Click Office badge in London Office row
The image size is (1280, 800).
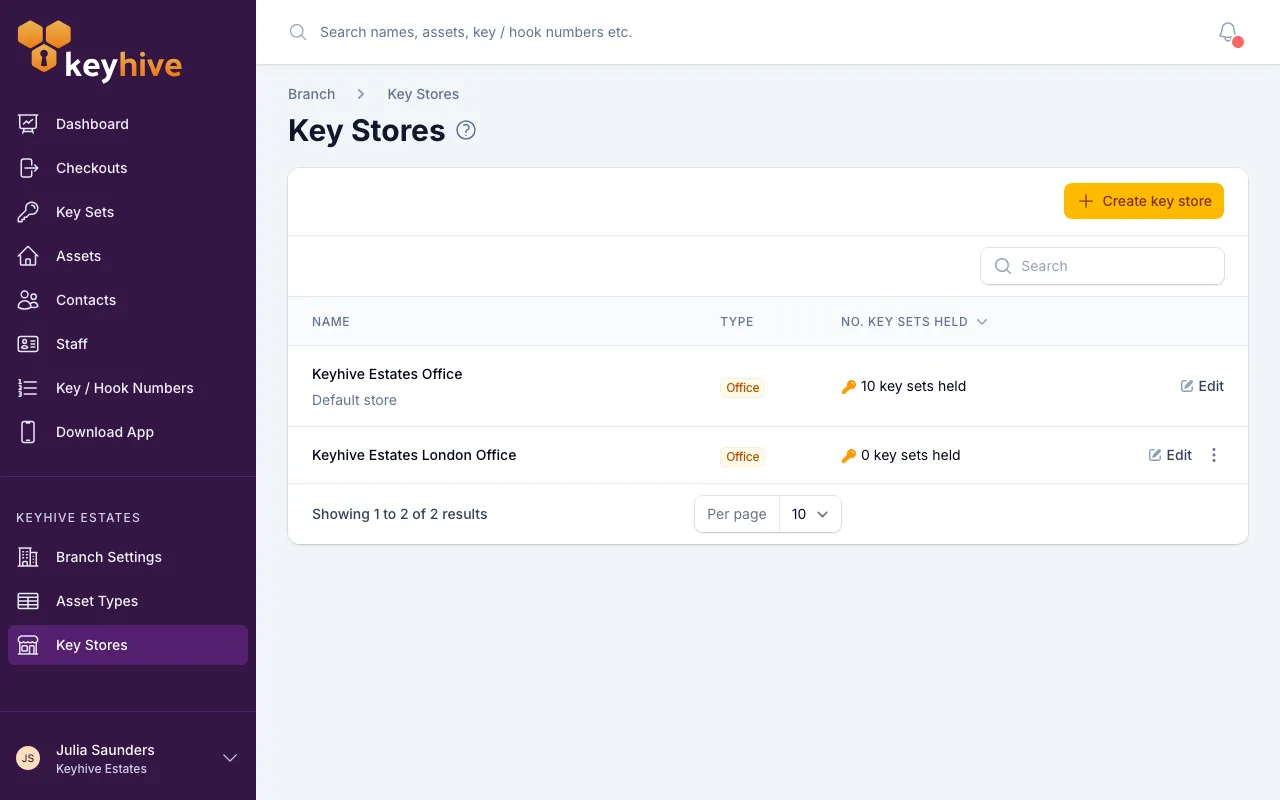tap(742, 457)
